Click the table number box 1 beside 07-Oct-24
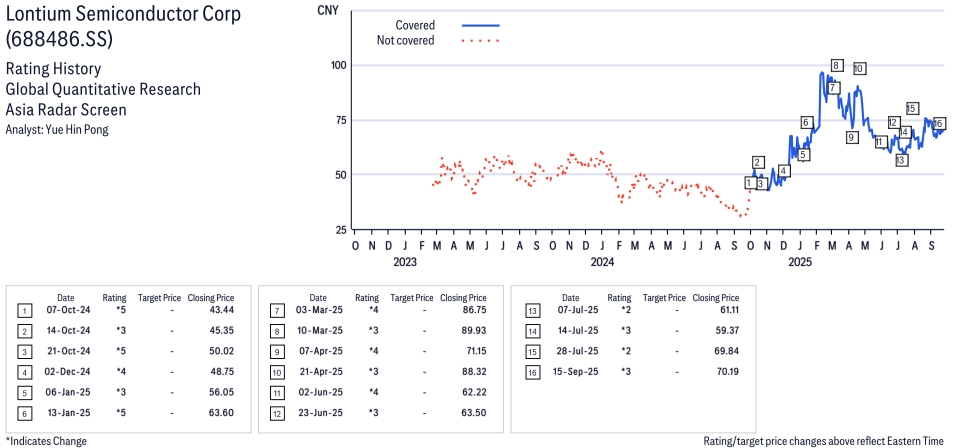The width and height of the screenshot is (955, 448). 23,312
